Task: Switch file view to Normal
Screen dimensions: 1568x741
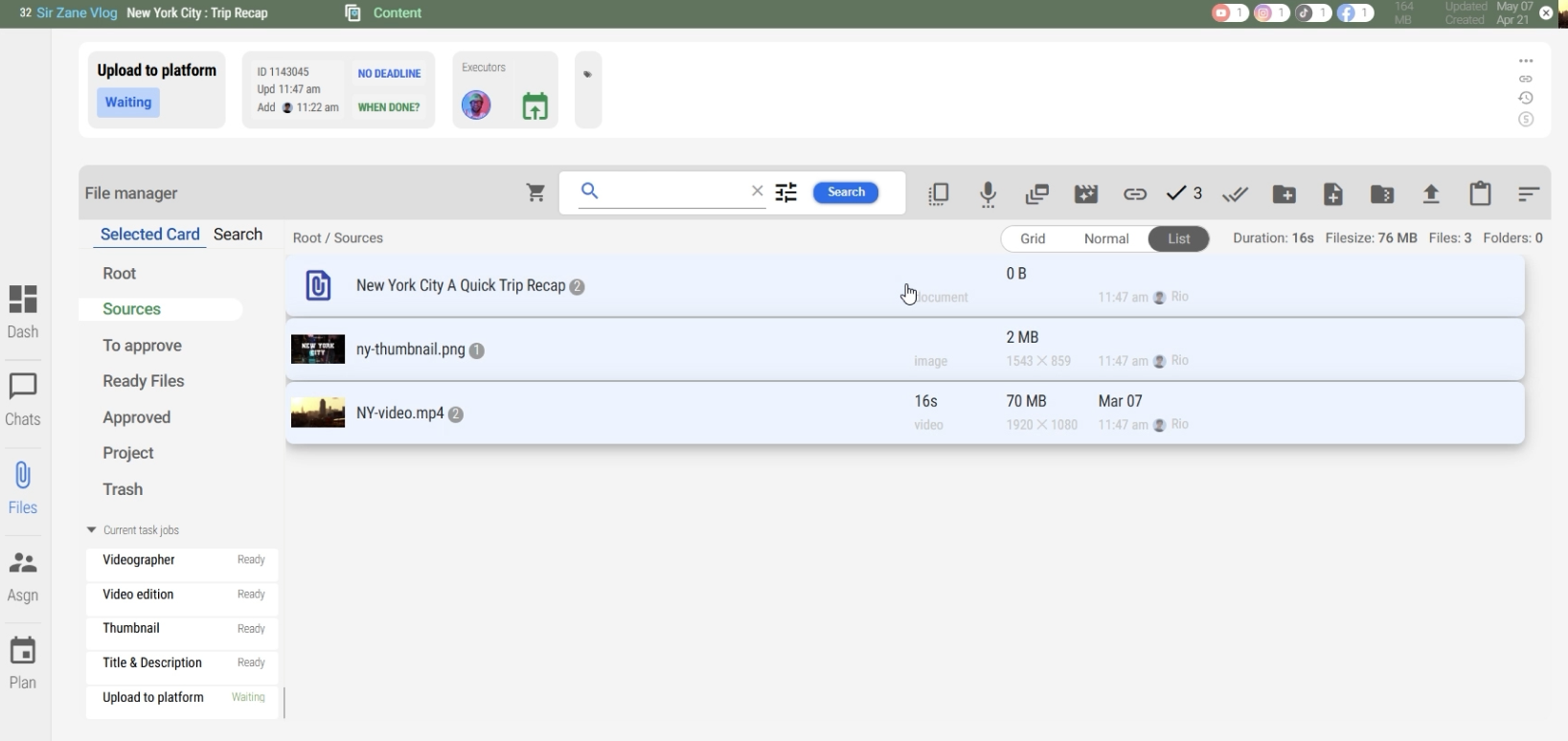Action: pos(1106,239)
